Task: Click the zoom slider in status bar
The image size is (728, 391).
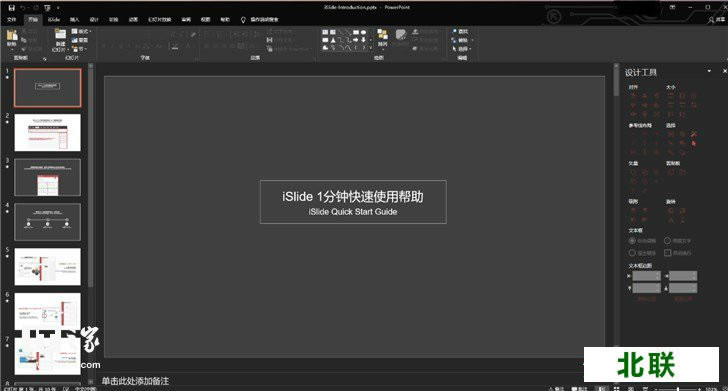Action: [x=678, y=389]
